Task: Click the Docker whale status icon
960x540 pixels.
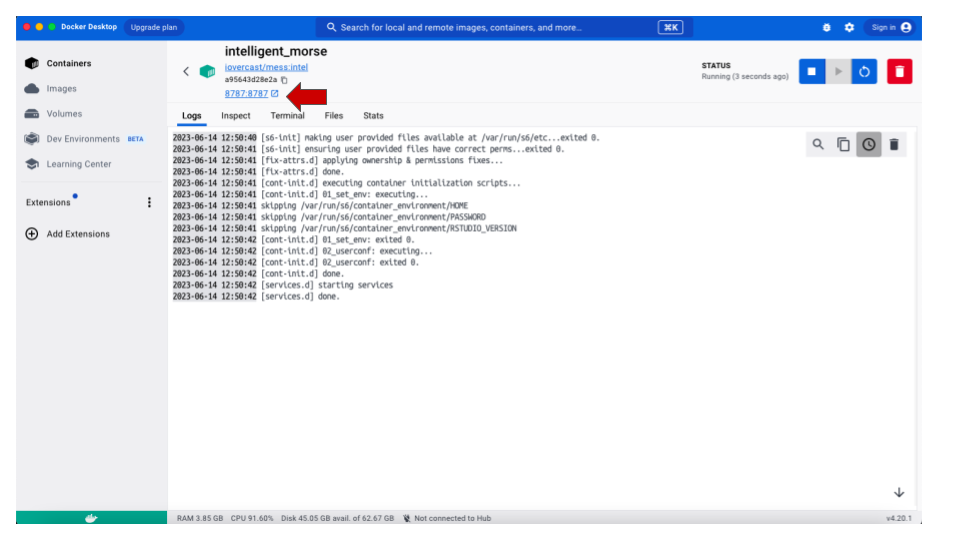Action: click(x=91, y=518)
